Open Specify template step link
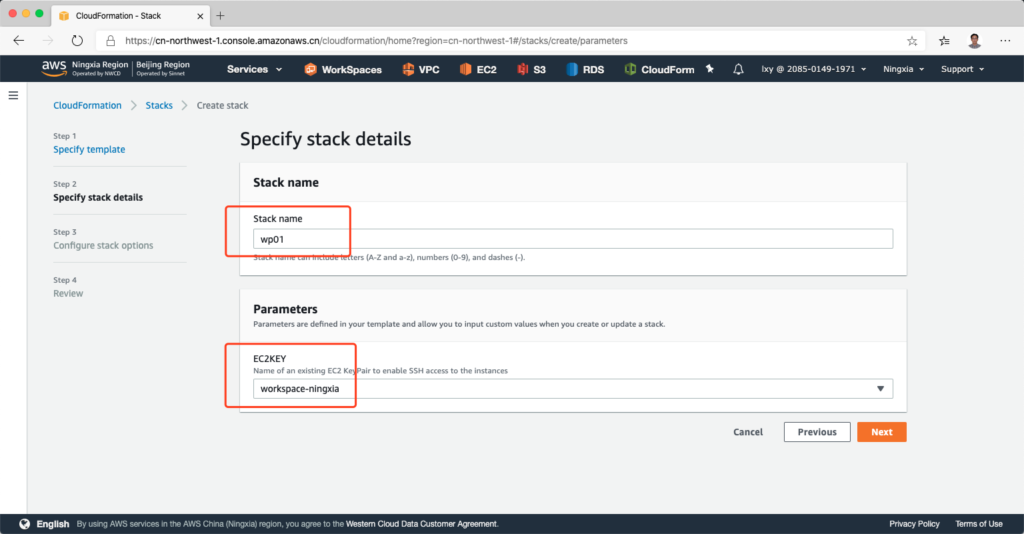1024x534 pixels. tap(89, 149)
